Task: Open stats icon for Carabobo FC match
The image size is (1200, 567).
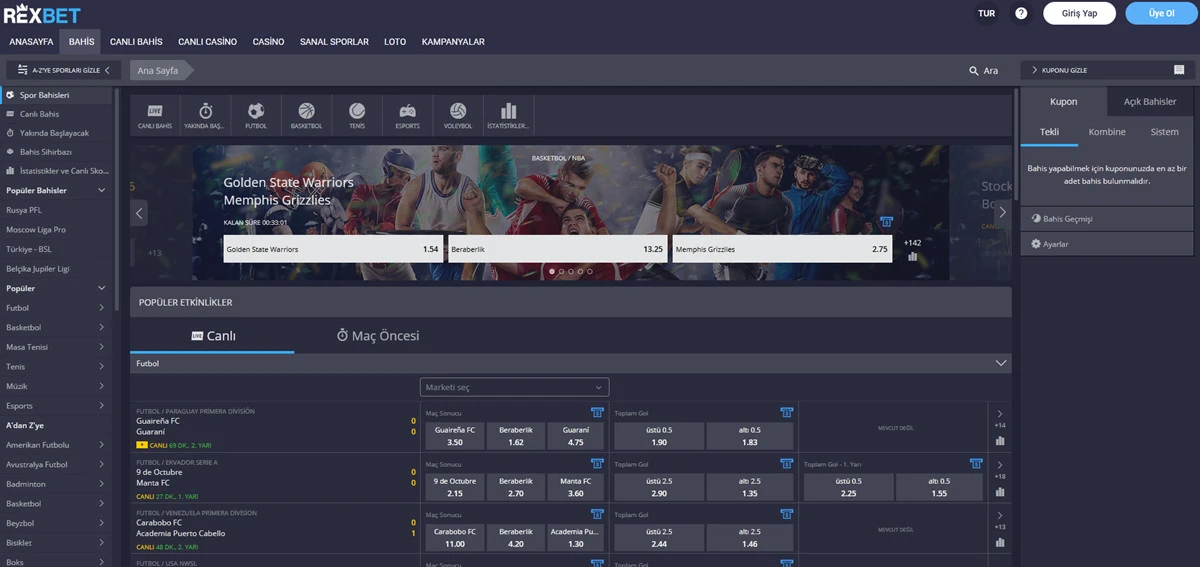Action: pyautogui.click(x=1000, y=542)
